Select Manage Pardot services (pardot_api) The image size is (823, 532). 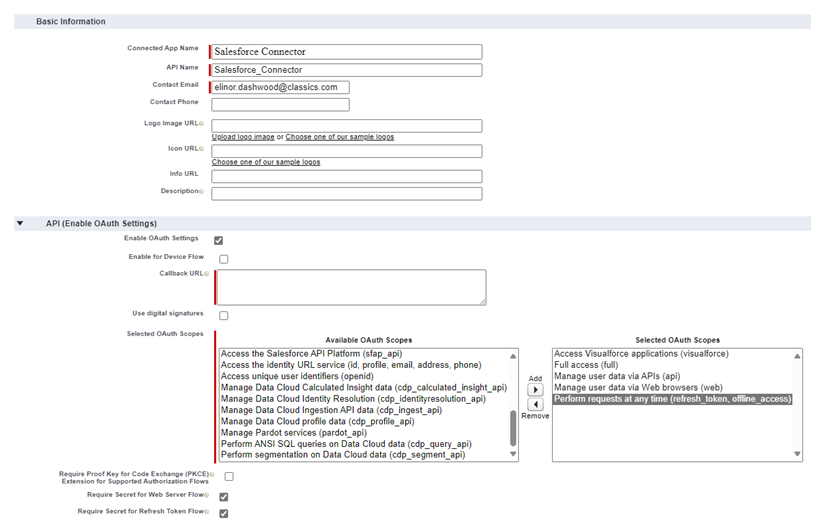364,433
